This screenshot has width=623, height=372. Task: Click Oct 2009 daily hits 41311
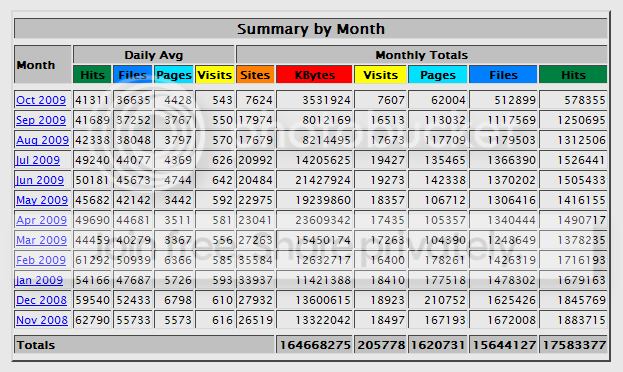point(92,100)
